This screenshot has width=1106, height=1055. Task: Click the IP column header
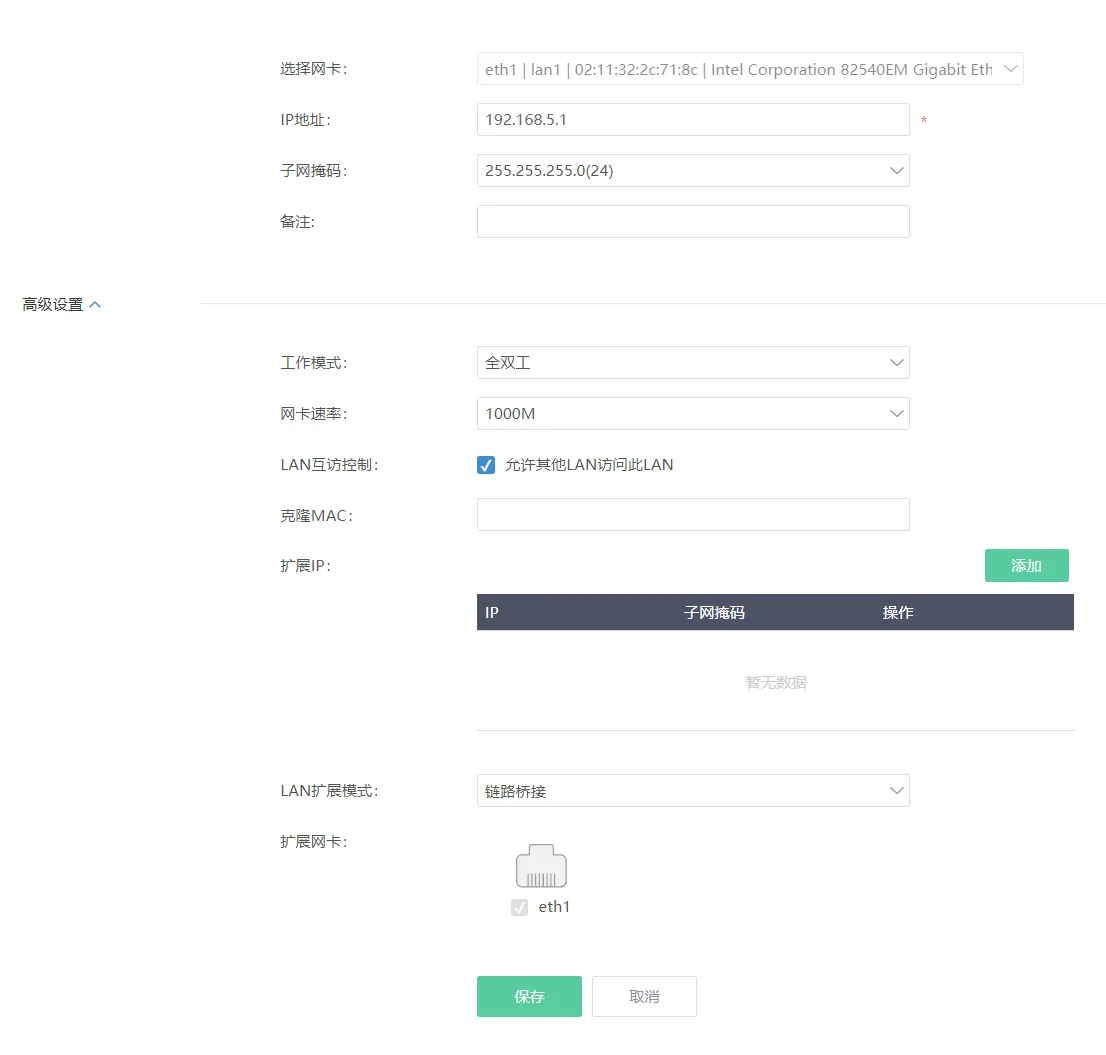[492, 612]
